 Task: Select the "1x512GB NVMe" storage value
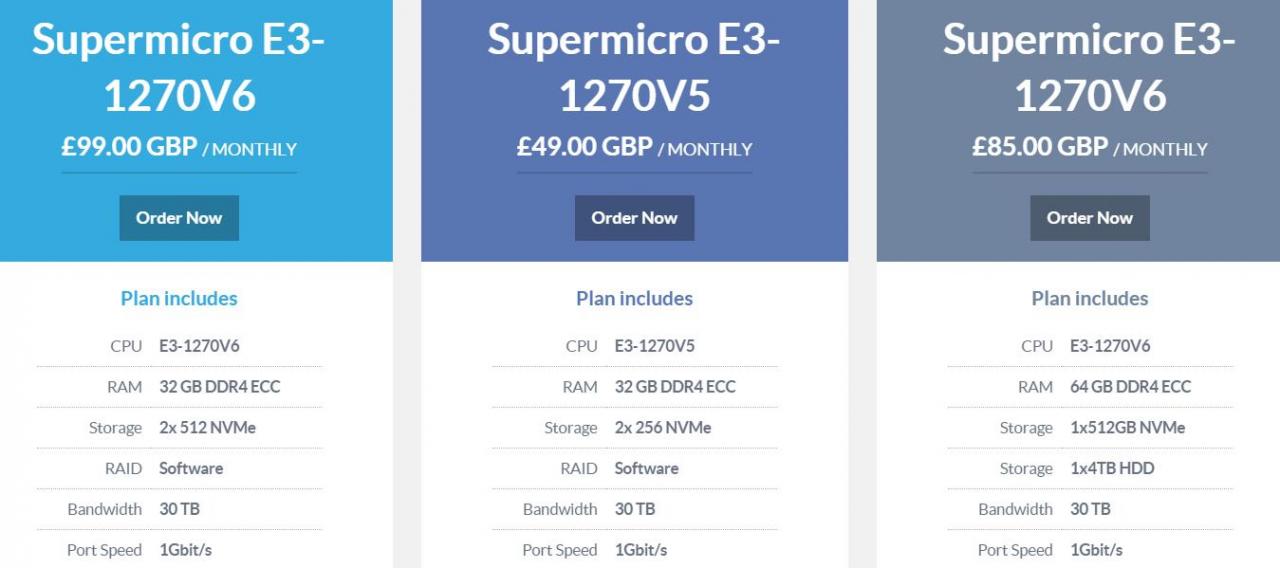tap(1127, 427)
